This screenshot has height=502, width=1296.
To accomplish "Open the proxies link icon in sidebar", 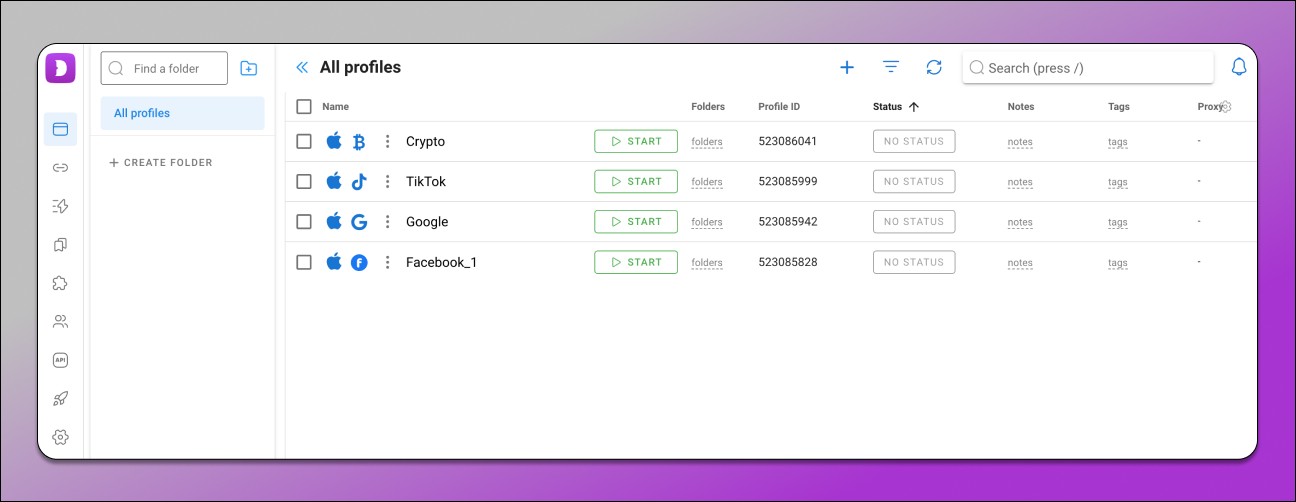I will coord(60,167).
